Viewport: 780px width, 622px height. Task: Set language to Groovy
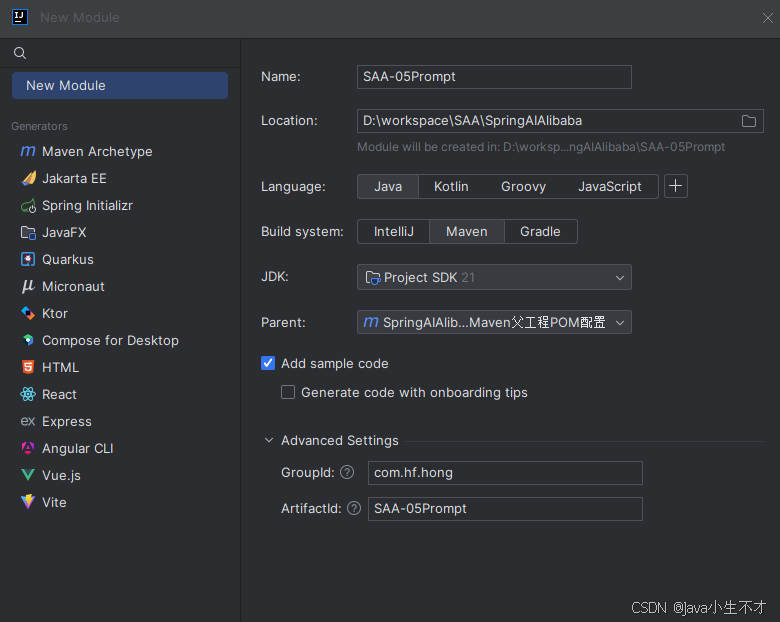tap(523, 187)
